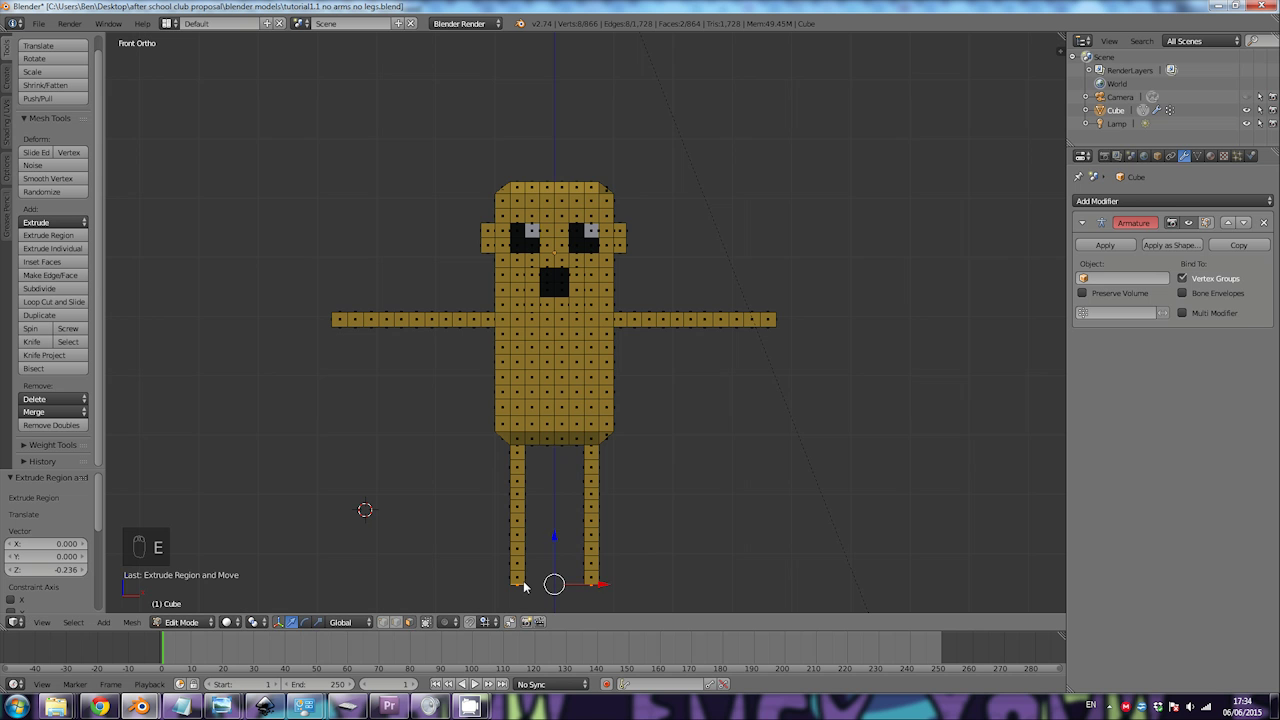Select the translate manipulator
1280x720 pixels.
[292, 622]
